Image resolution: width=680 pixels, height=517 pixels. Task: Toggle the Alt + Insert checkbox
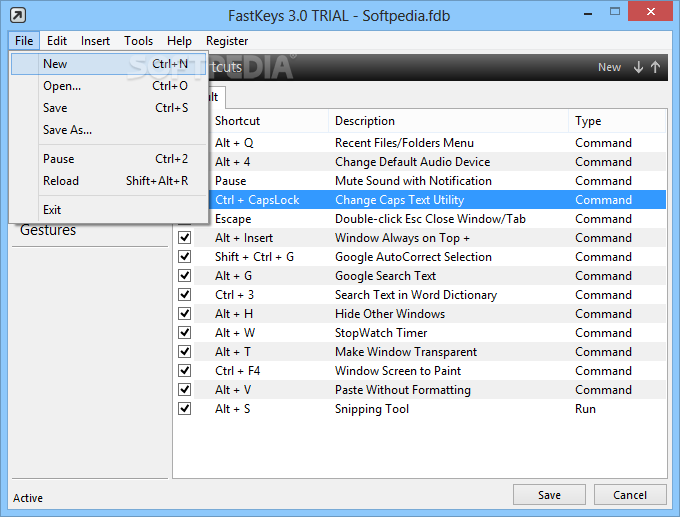pos(184,238)
